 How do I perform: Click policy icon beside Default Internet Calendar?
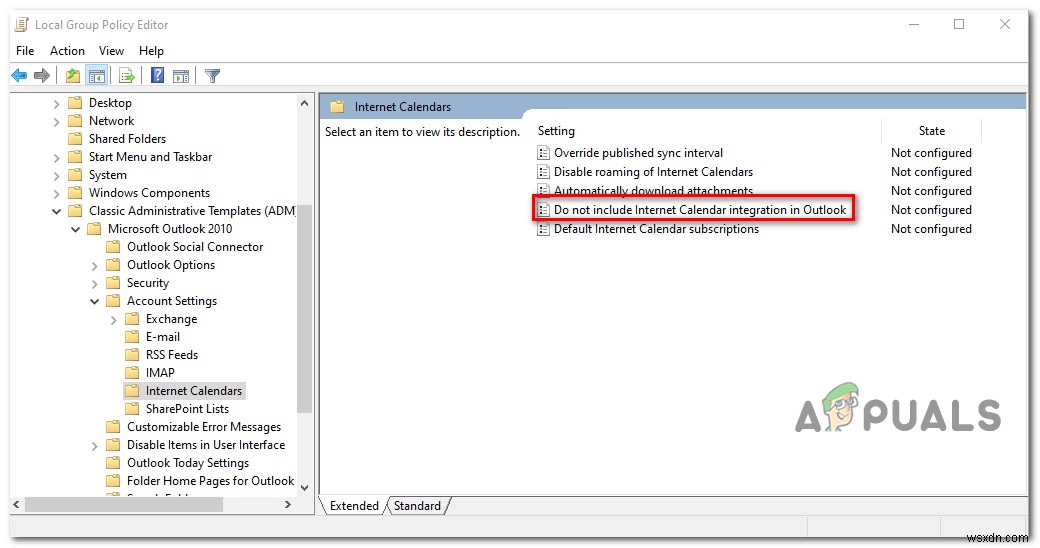point(543,230)
